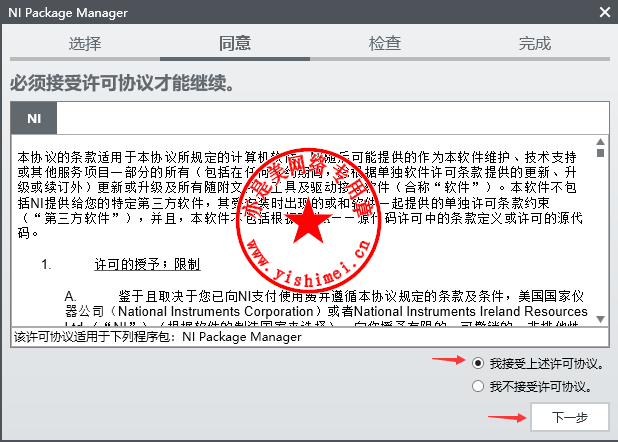Close the NI Package Manager window
Screen dimensions: 618x442
coord(605,12)
